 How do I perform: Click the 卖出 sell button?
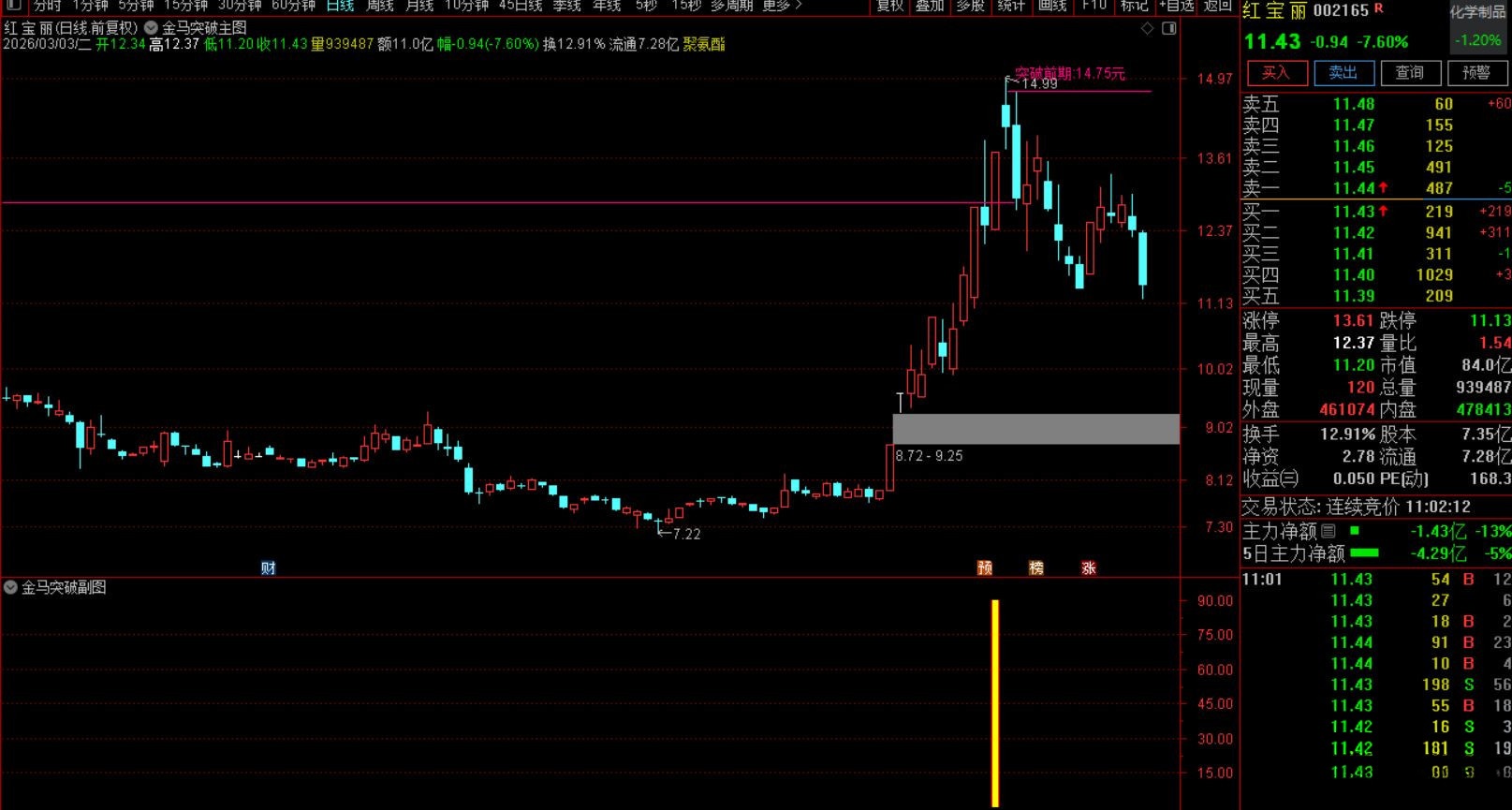[1343, 73]
